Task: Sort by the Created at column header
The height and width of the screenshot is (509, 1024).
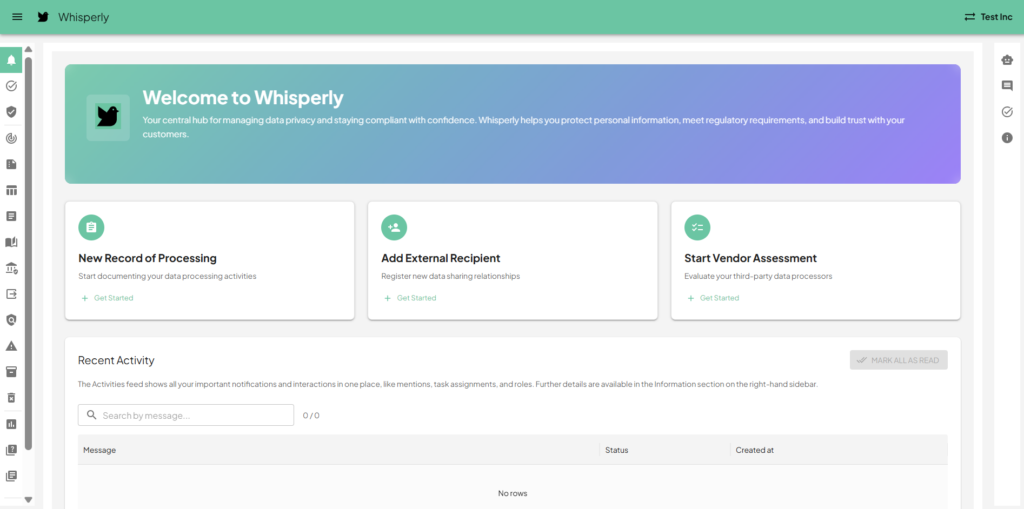Action: tap(839, 450)
